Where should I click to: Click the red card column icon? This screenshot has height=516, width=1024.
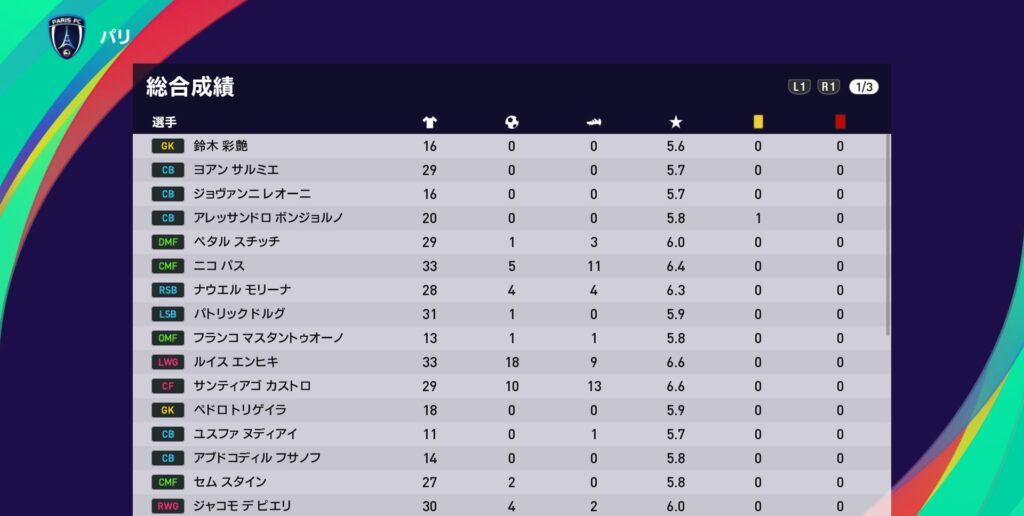click(x=840, y=122)
